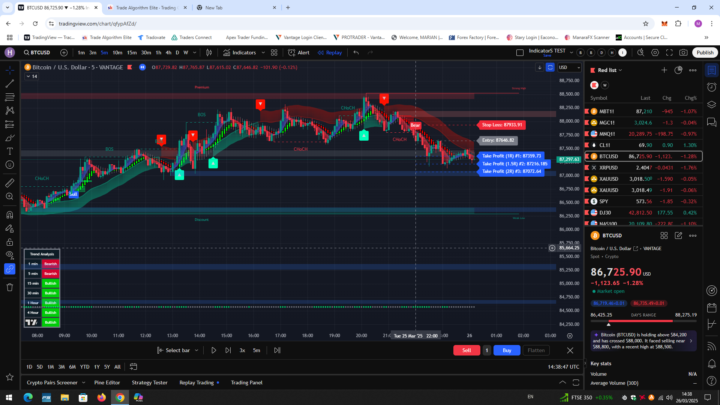Select the YTD date range
This screenshot has width=720, height=405.
(x=84, y=367)
